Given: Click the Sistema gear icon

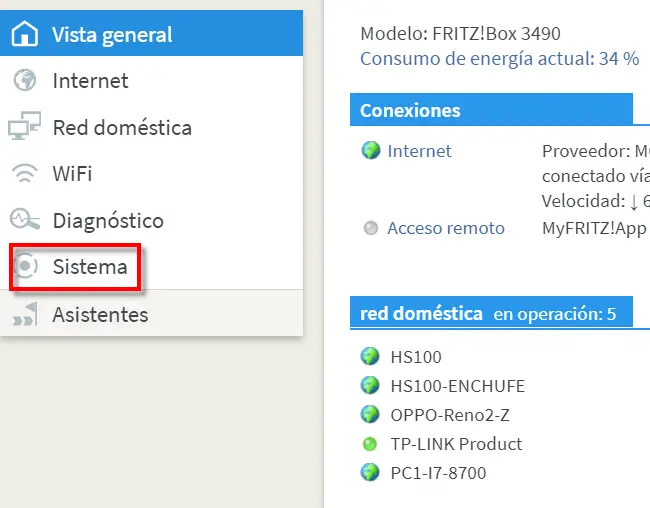Looking at the screenshot, I should (x=25, y=267).
